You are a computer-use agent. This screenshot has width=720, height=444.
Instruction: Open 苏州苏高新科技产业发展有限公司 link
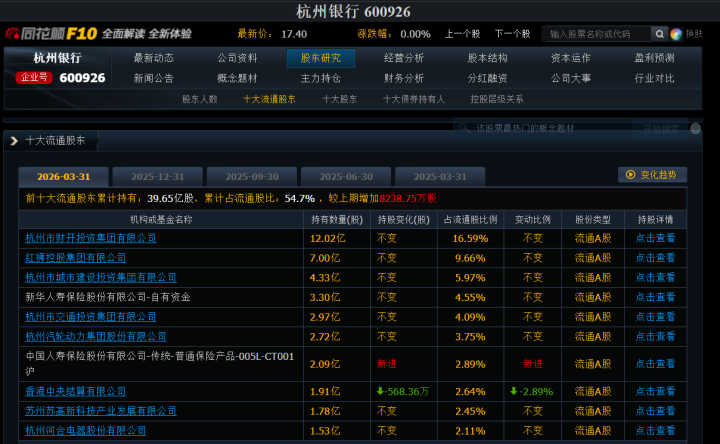[x=101, y=411]
